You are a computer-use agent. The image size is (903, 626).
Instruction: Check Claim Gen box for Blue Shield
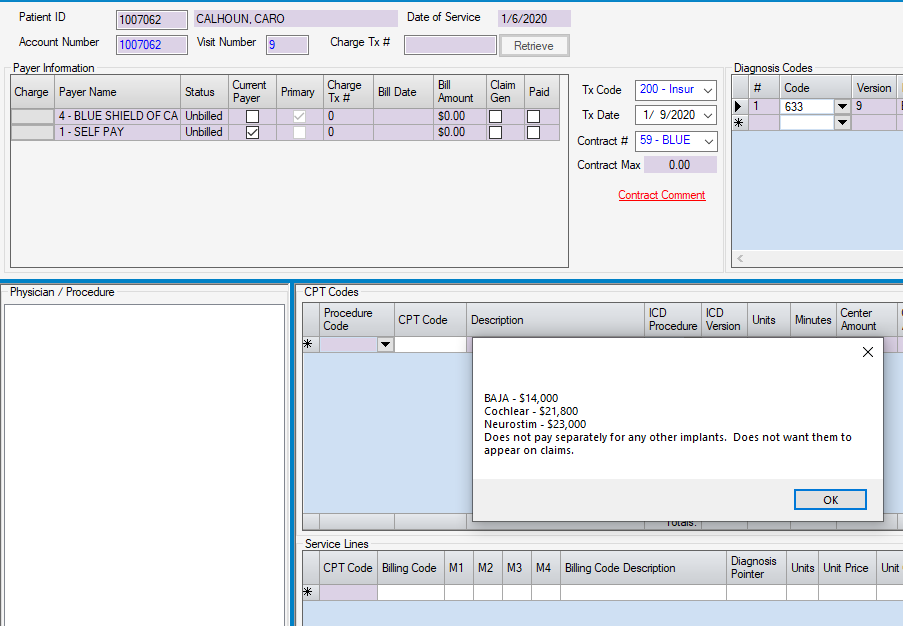495,116
